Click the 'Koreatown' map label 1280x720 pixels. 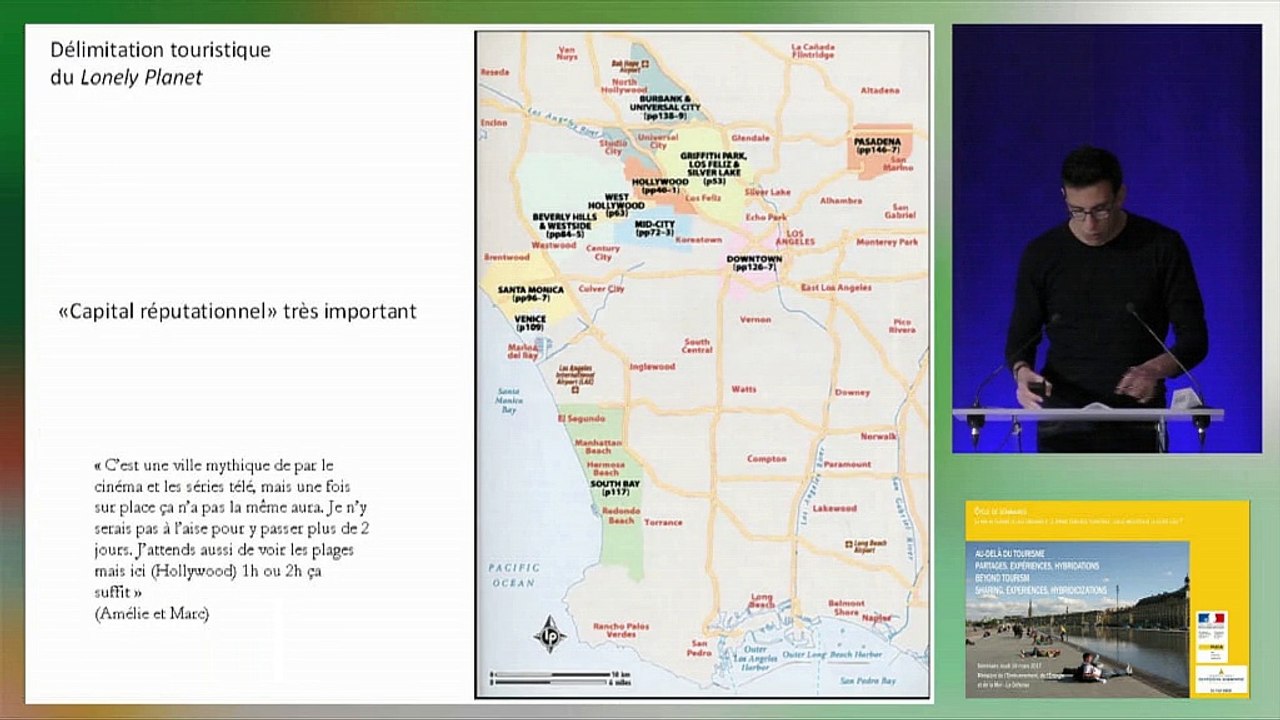tap(698, 240)
